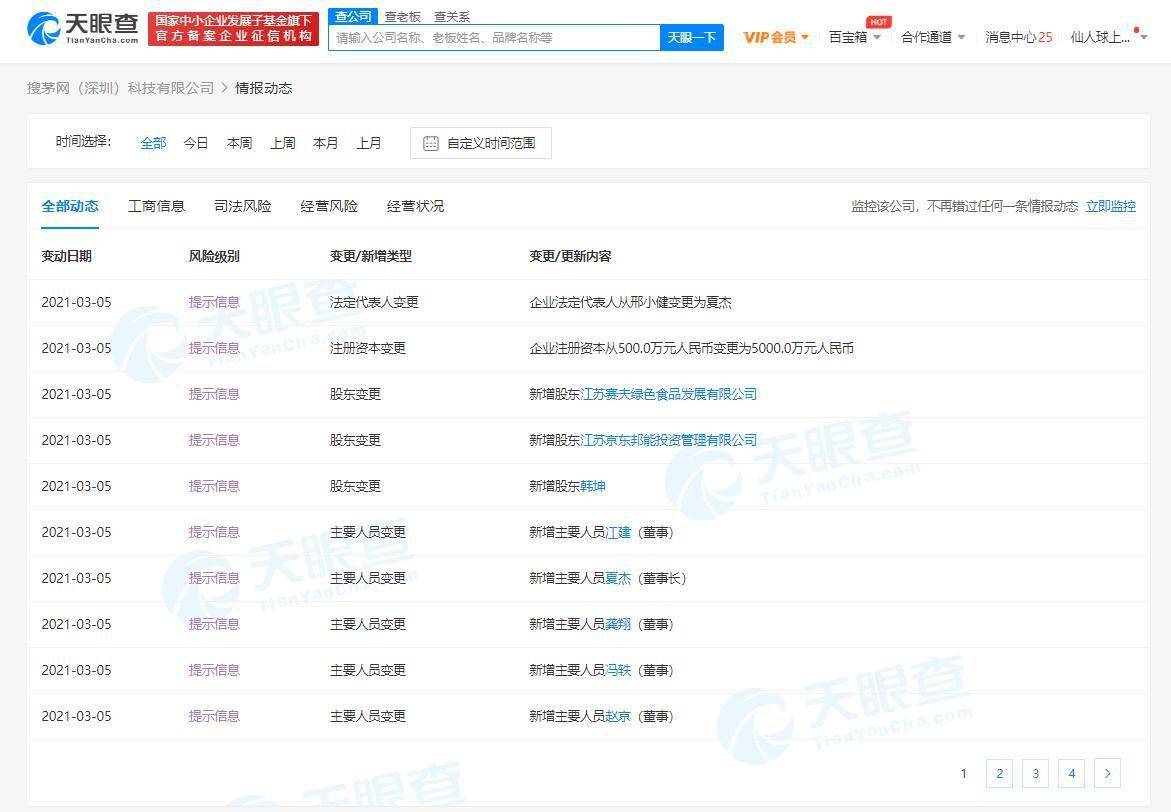1171x812 pixels.
Task: Click 提示信息 in 注册资本变更 row
Action: pos(214,348)
